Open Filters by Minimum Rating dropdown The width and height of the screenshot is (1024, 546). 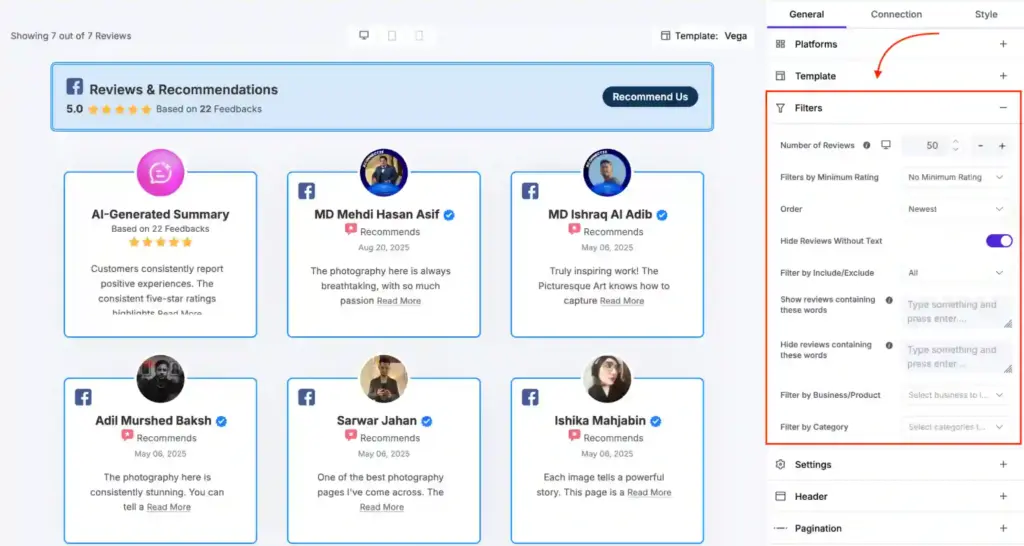(955, 177)
